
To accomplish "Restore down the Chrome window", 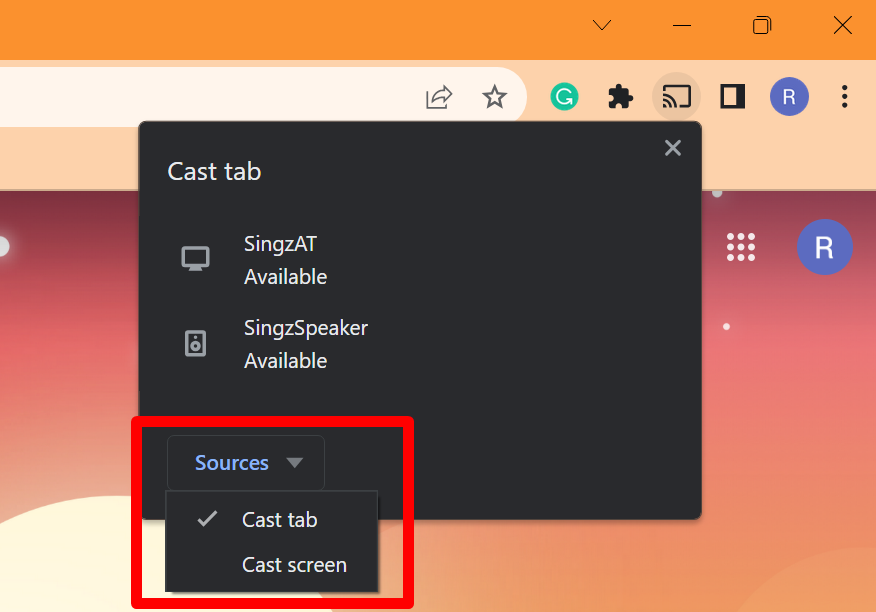I will click(762, 25).
